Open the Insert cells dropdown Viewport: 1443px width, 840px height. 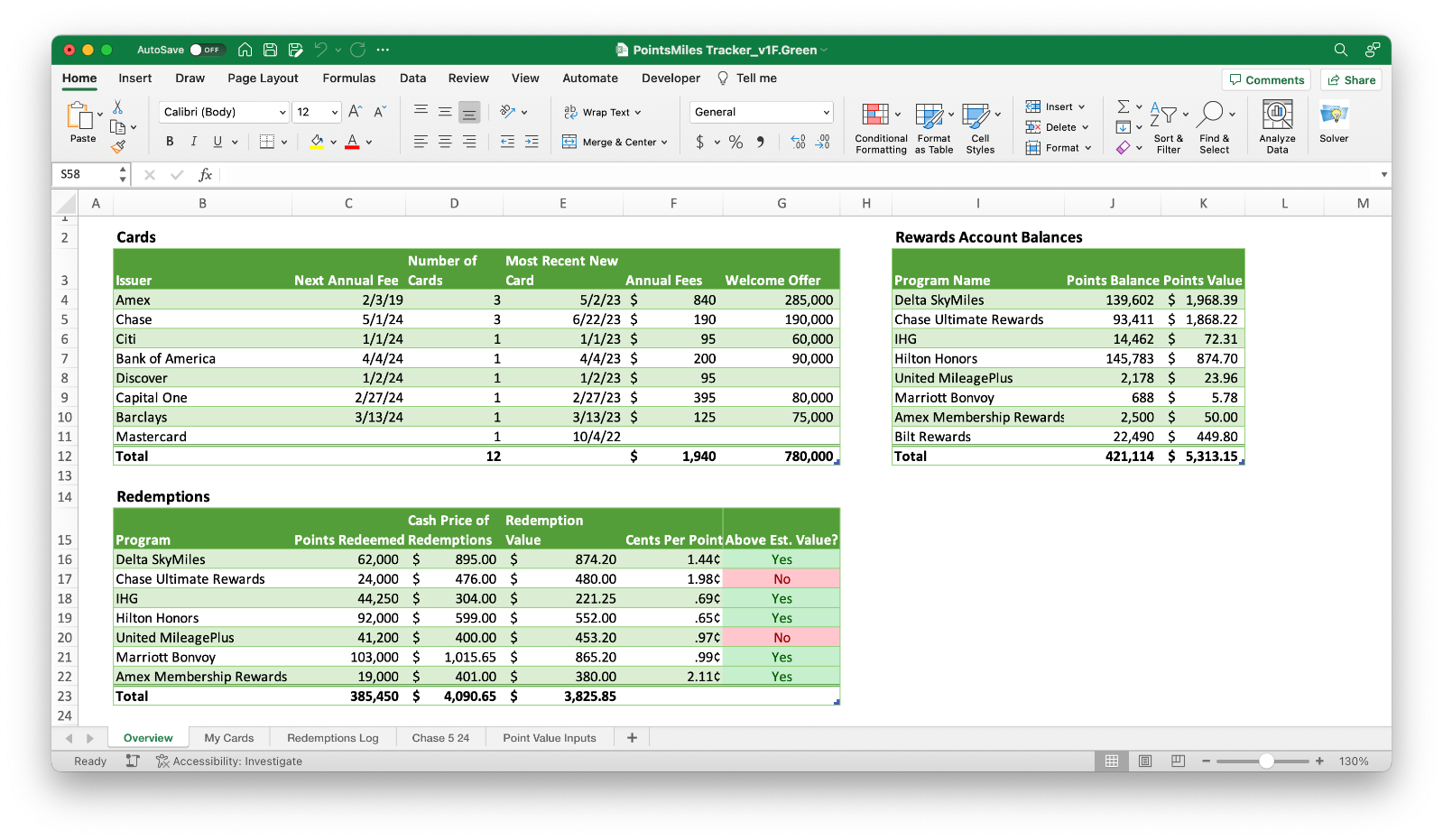click(1055, 106)
